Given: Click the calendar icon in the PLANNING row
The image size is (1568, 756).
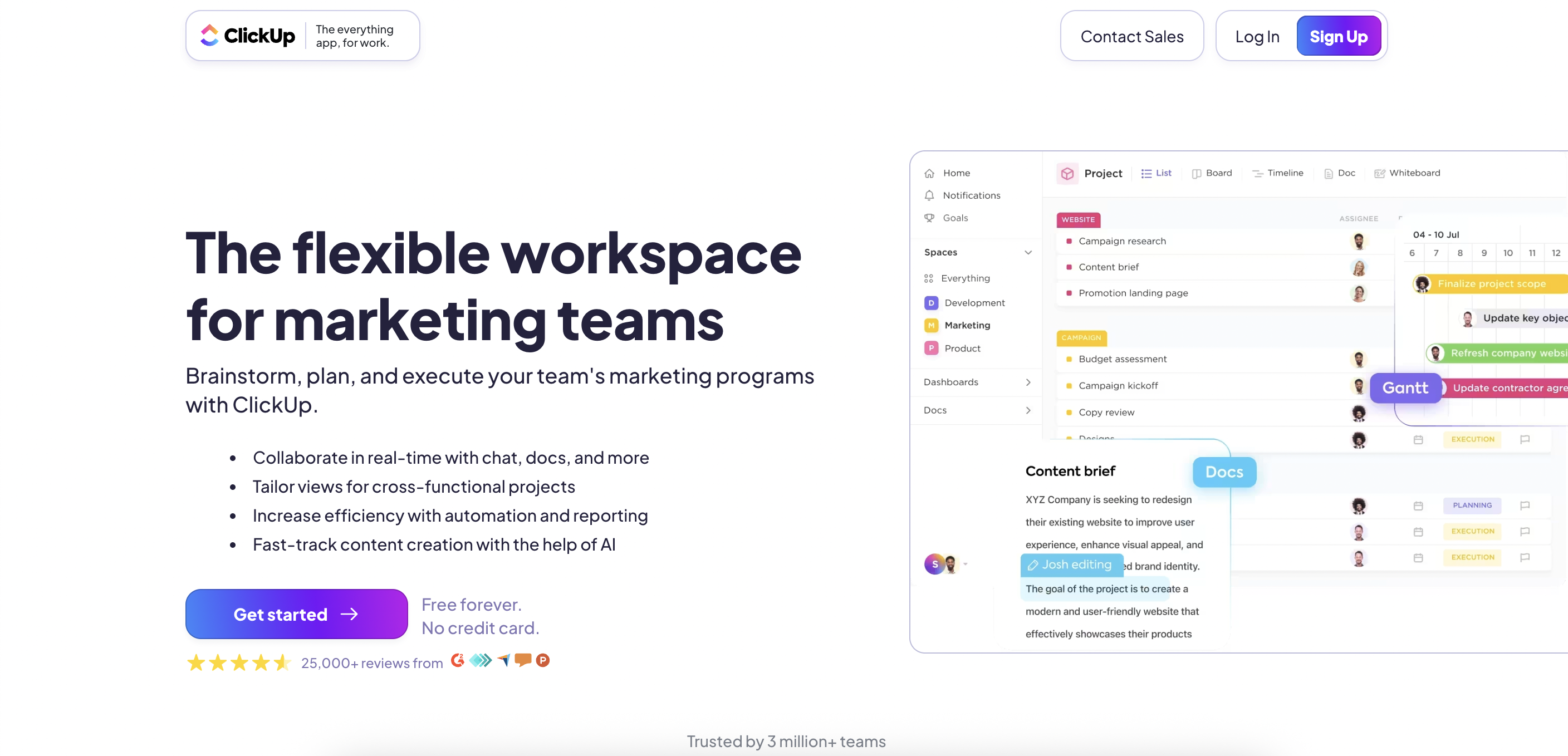Looking at the screenshot, I should [x=1418, y=505].
